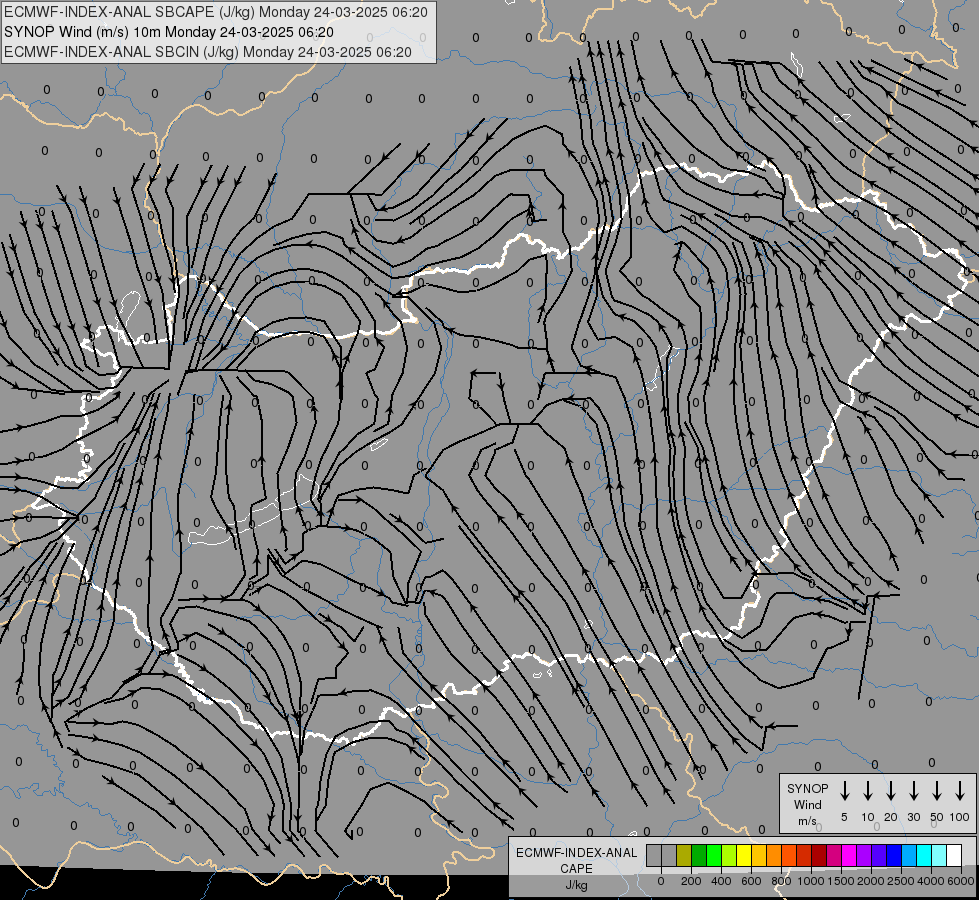Click the '30' value in the wind legend

pos(914,817)
